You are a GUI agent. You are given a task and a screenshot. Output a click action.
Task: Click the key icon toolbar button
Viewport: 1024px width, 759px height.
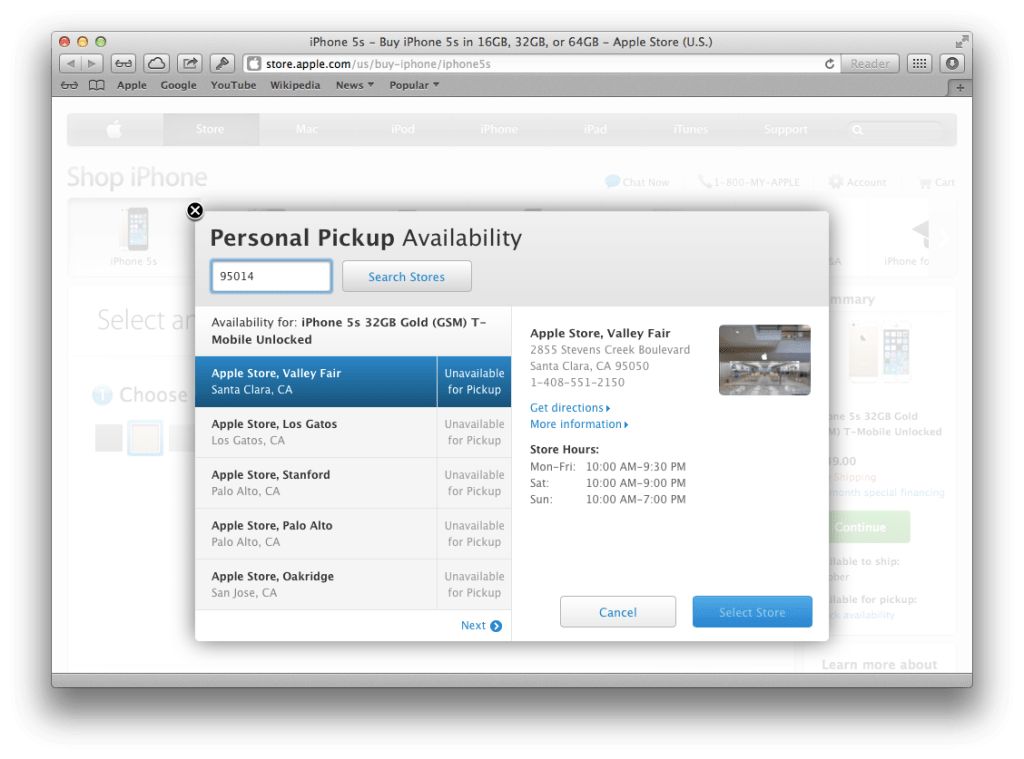tap(222, 63)
